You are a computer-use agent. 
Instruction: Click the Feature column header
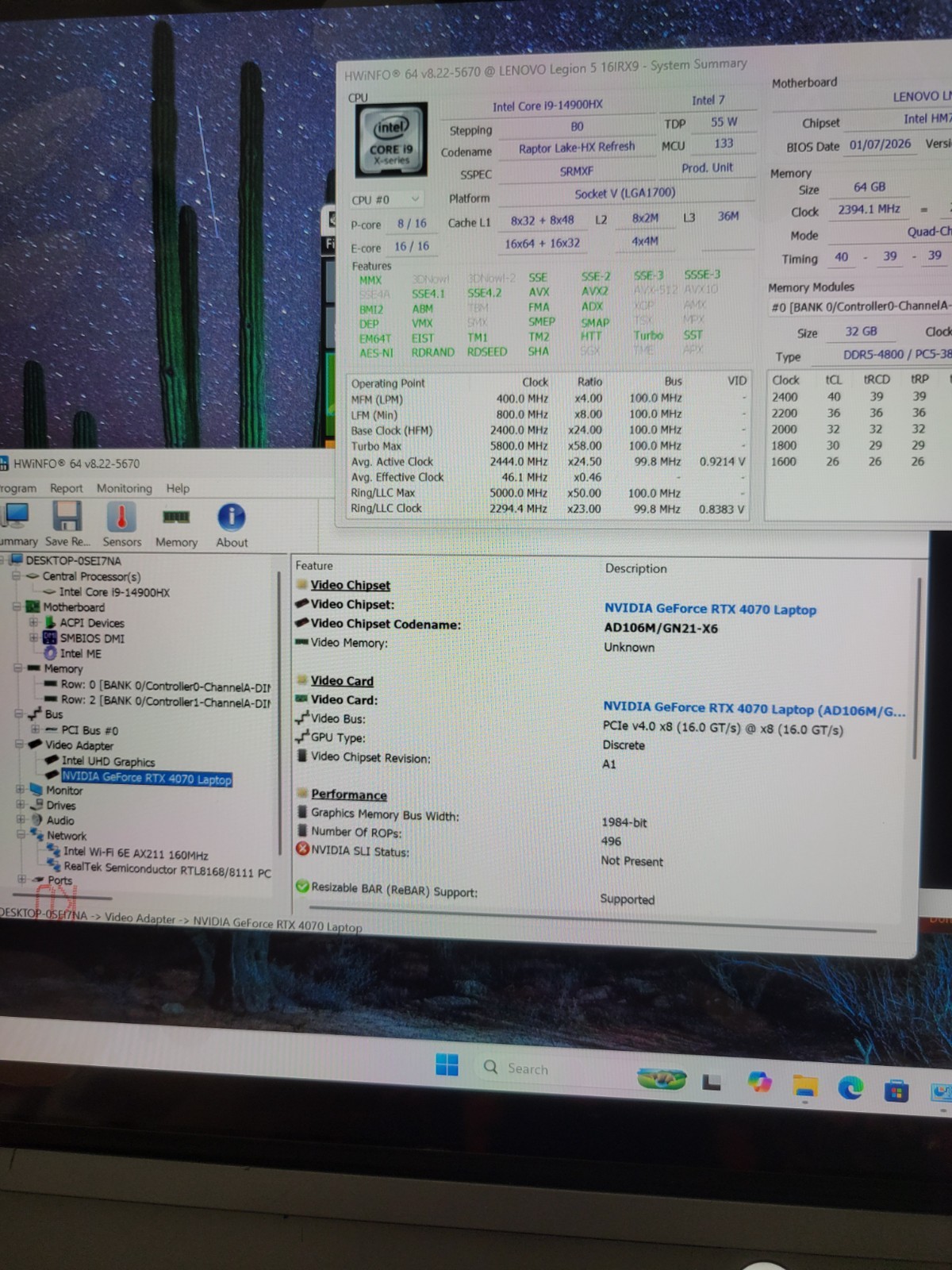pos(314,565)
